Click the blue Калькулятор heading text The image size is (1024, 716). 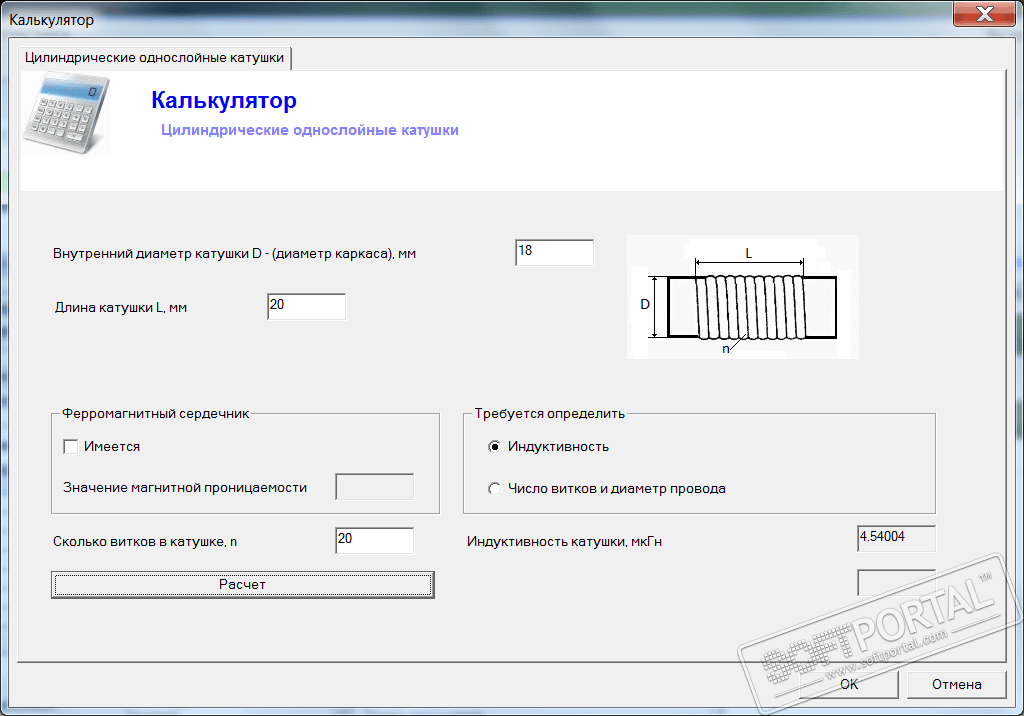point(224,100)
